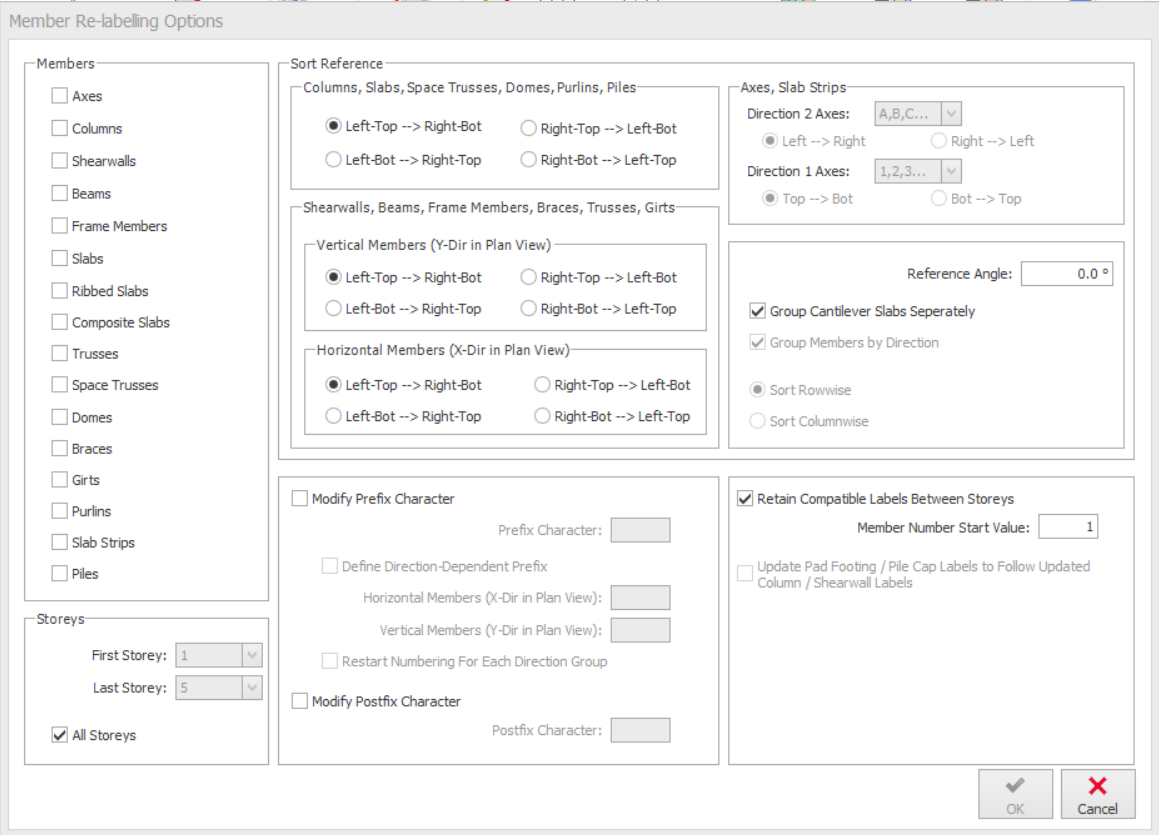The height and width of the screenshot is (835, 1159).
Task: Check the Beams member checkbox
Action: [x=60, y=194]
